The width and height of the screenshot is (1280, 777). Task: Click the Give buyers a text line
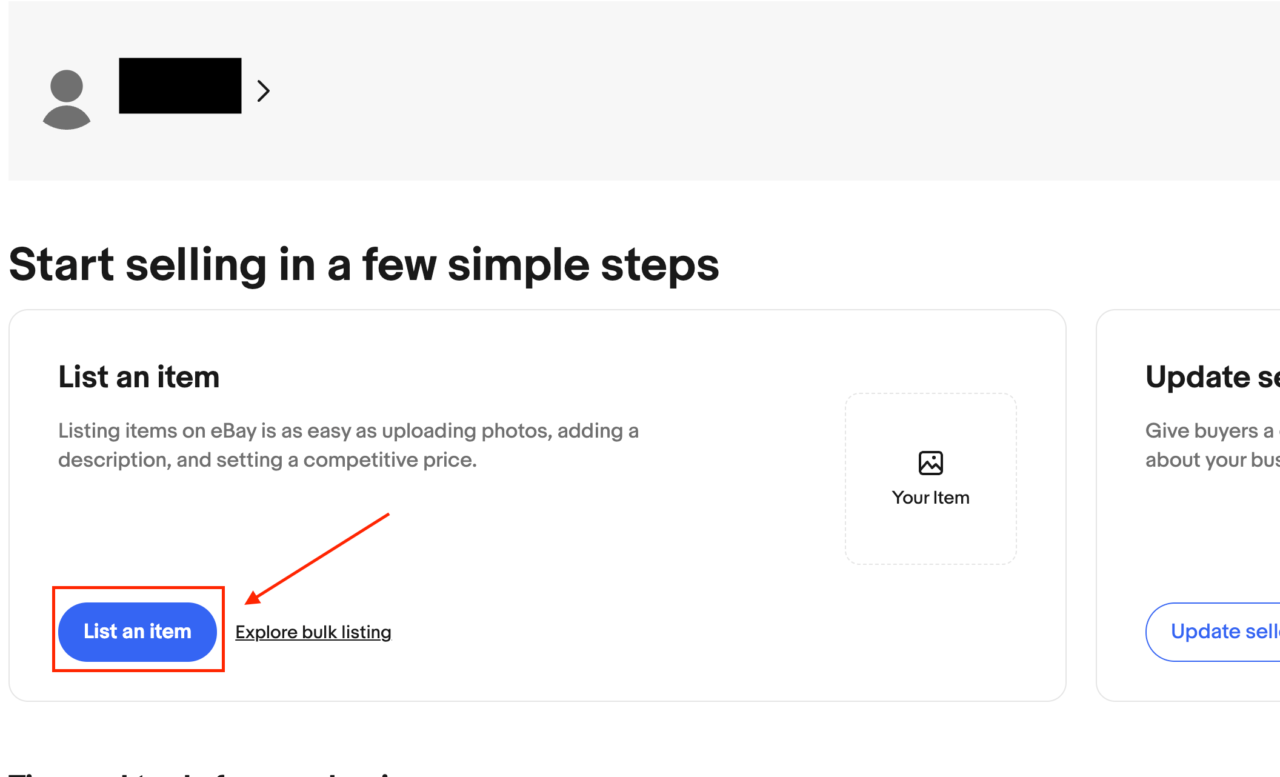click(x=1212, y=431)
